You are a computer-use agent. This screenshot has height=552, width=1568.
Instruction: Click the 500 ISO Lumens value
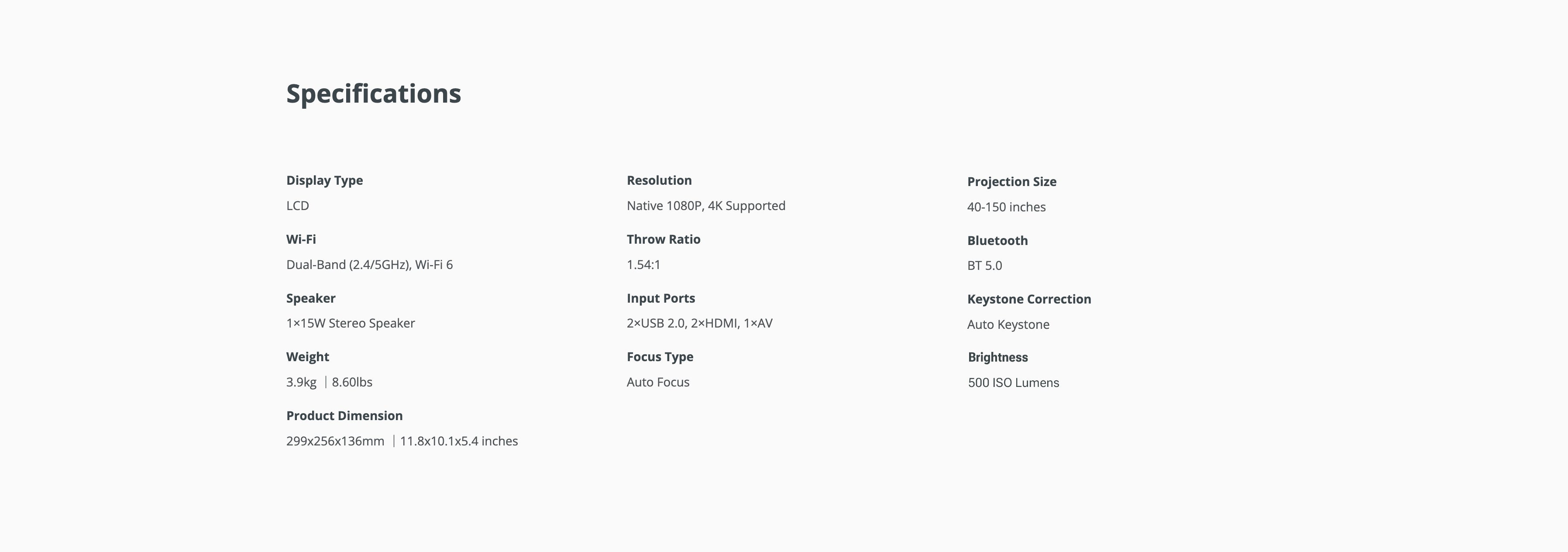[x=1013, y=383]
